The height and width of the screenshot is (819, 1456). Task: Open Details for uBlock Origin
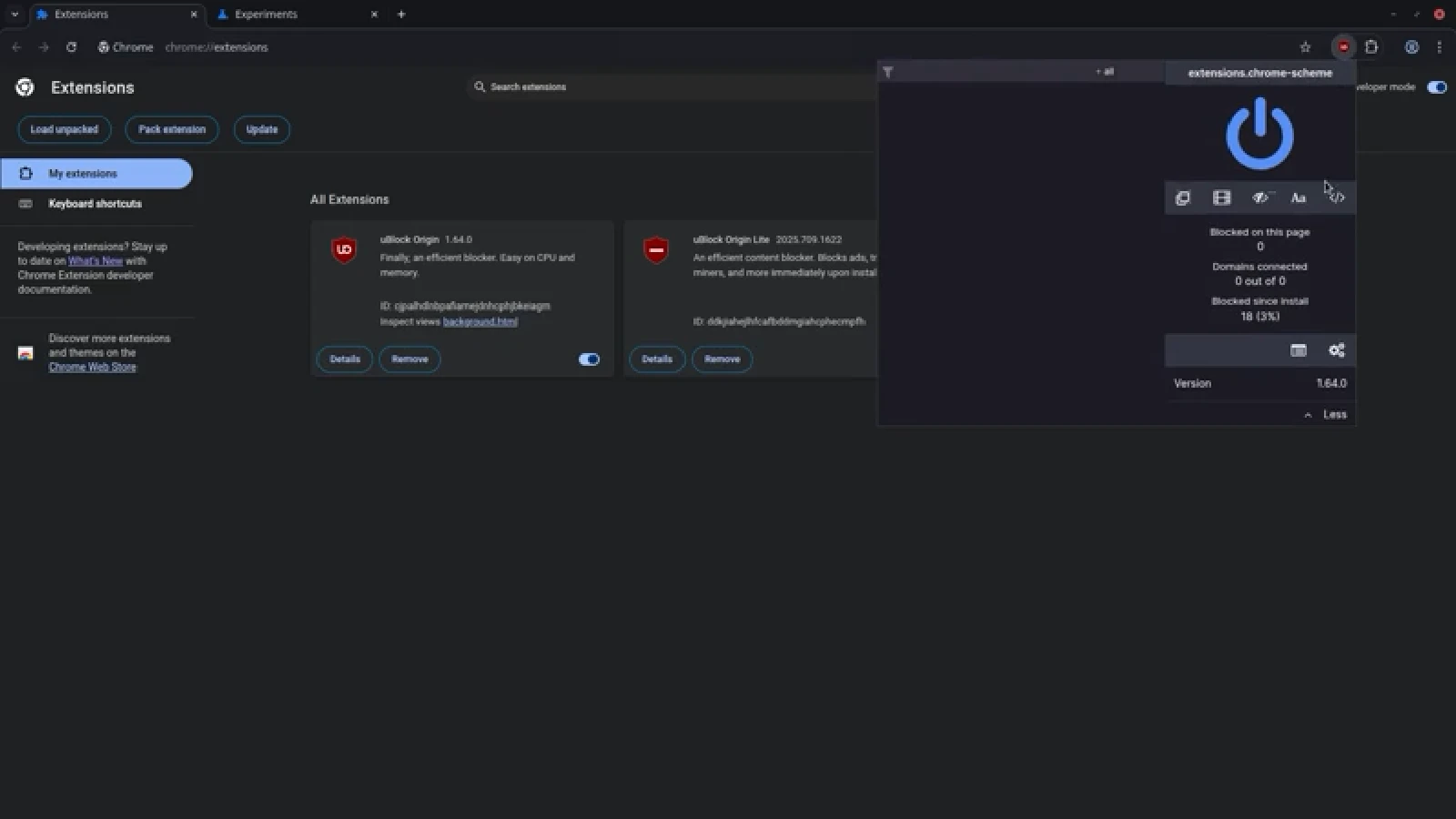click(345, 359)
